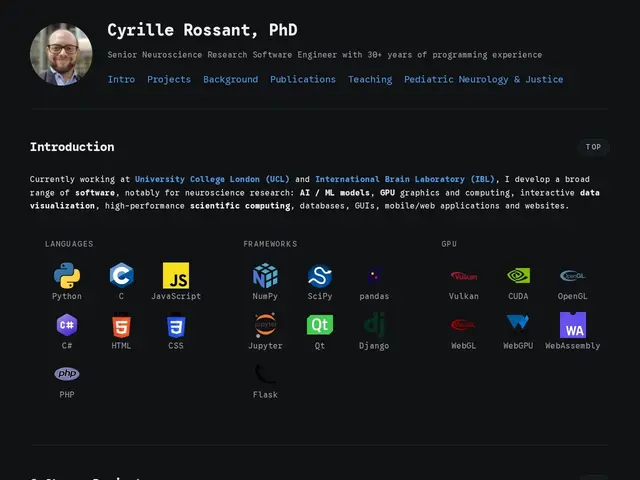The width and height of the screenshot is (640, 480).
Task: Click the PHP oval icon
Action: coord(67,373)
